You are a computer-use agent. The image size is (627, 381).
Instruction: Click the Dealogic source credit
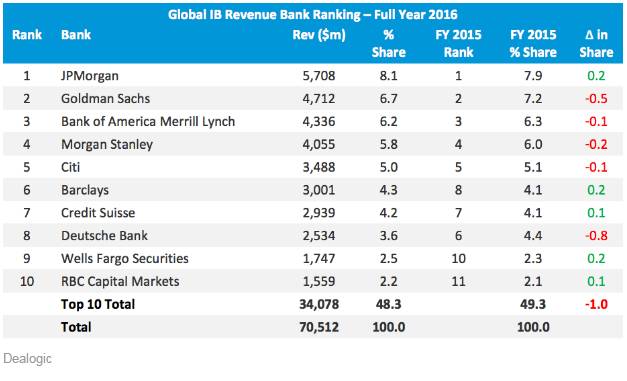pyautogui.click(x=27, y=359)
